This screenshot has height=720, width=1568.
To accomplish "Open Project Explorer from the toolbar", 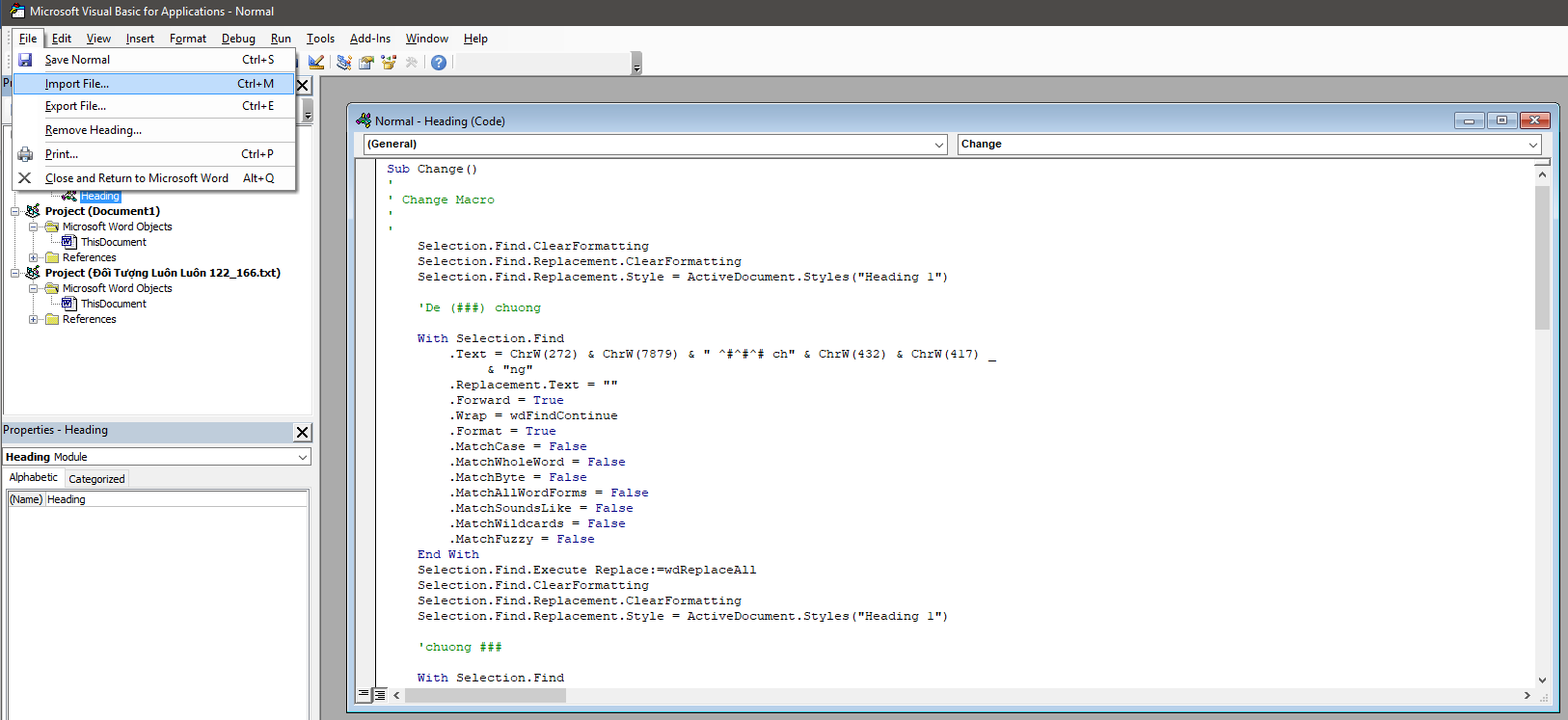I will pyautogui.click(x=344, y=63).
